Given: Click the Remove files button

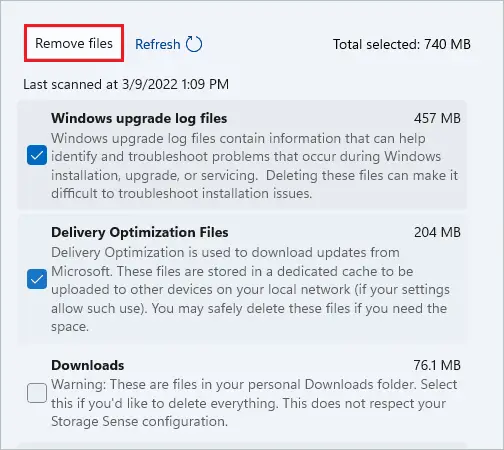Looking at the screenshot, I should tap(74, 43).
